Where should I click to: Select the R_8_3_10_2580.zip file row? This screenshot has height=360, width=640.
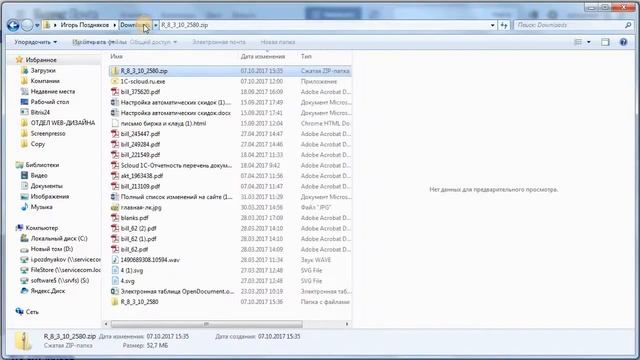tap(230, 71)
